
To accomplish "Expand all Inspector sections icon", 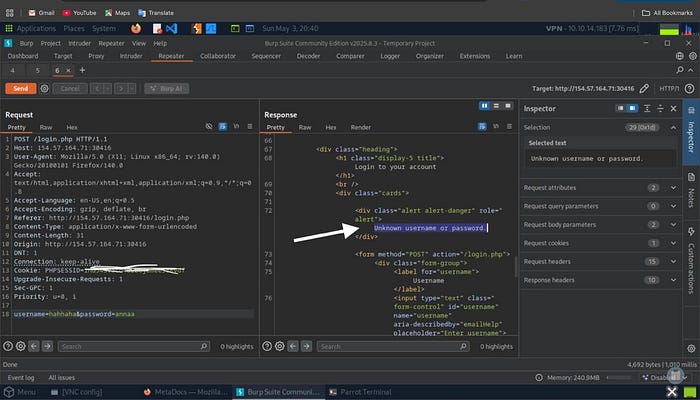I will 647,108.
